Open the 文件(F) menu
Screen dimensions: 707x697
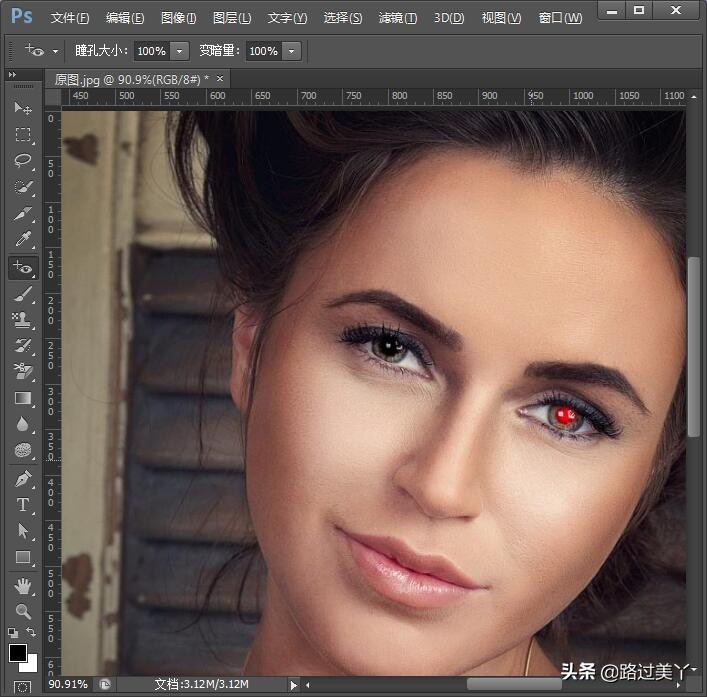70,18
